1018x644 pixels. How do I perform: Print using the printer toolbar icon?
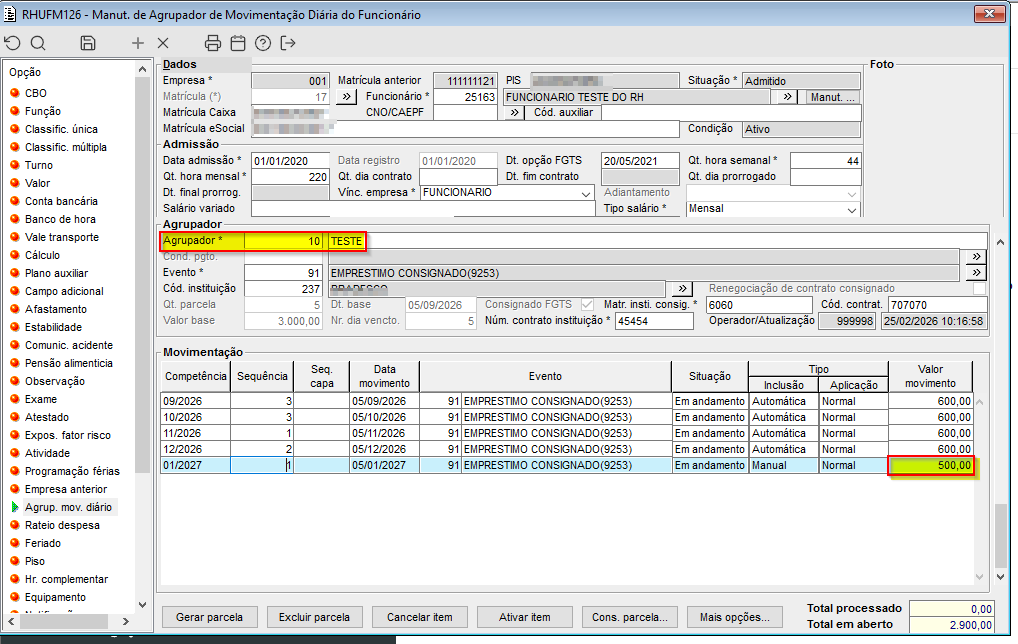[212, 43]
